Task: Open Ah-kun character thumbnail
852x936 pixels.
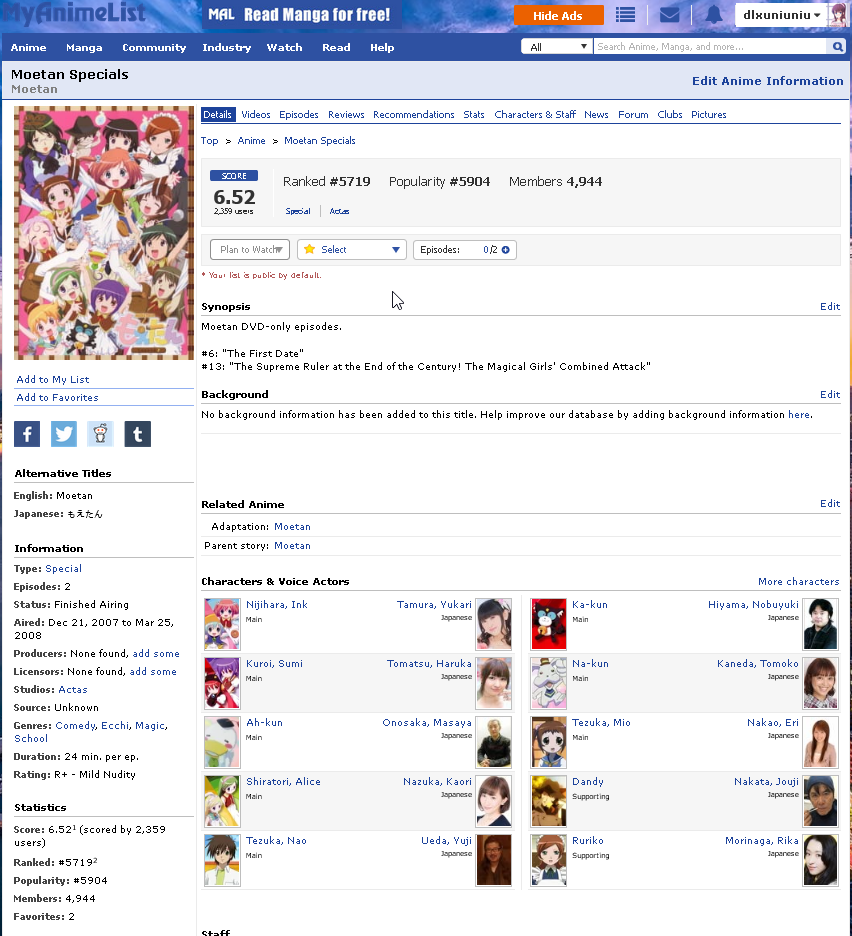Action: point(222,742)
